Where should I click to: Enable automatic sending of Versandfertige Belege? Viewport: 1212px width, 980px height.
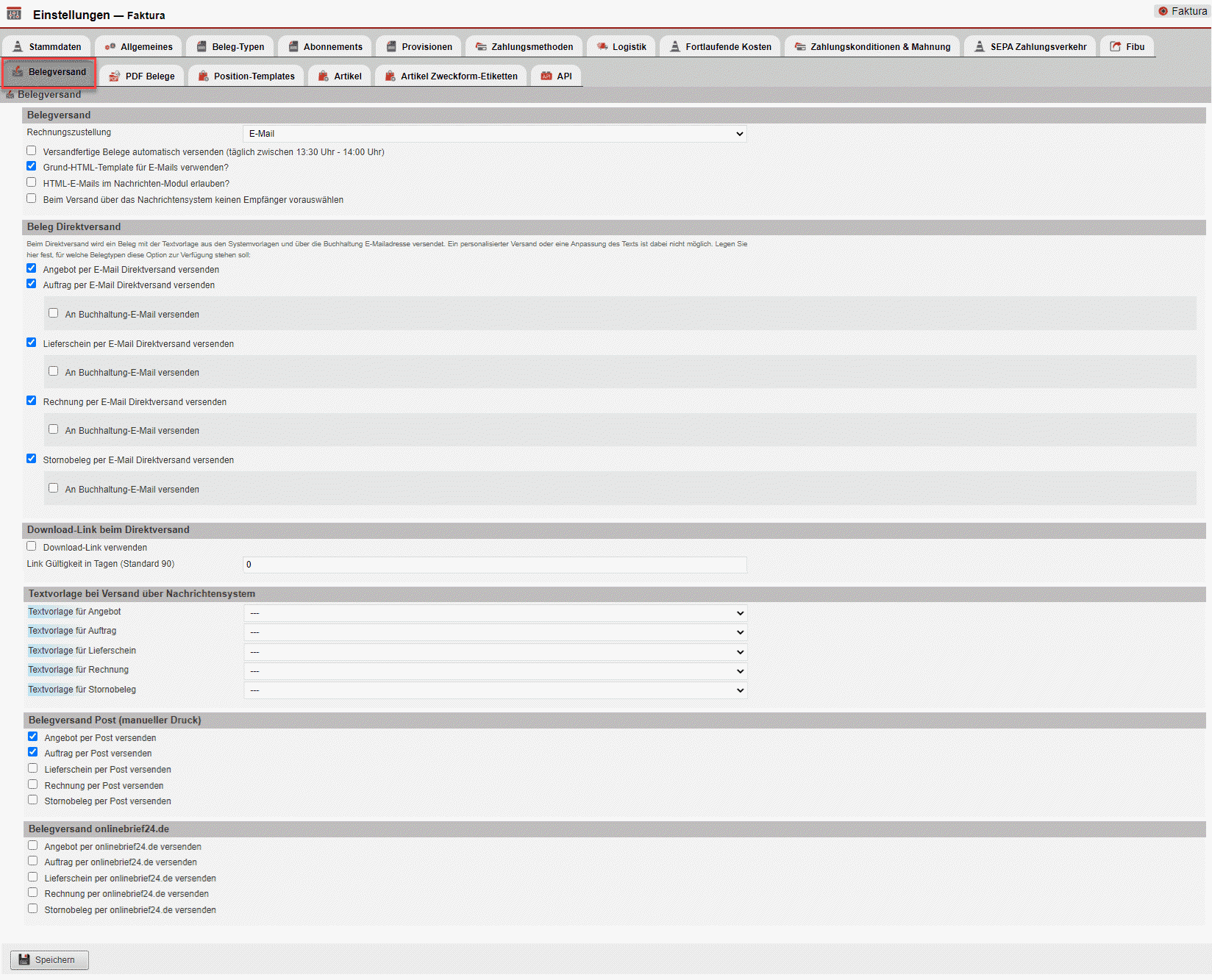coord(32,151)
